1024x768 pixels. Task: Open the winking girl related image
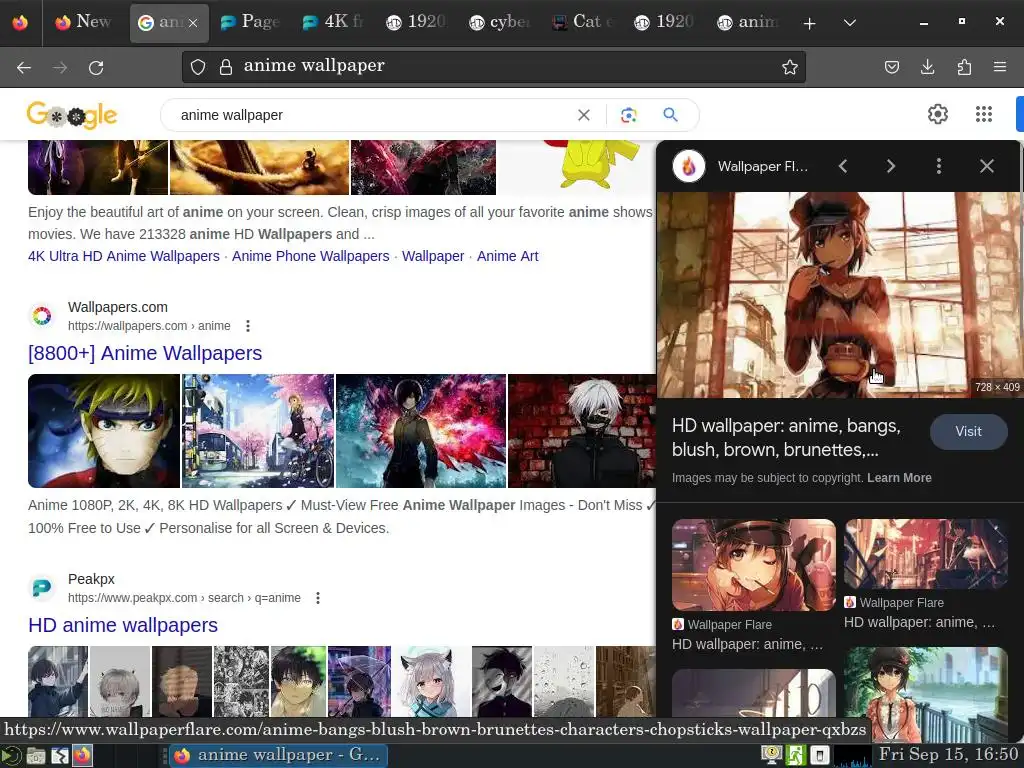pyautogui.click(x=754, y=566)
